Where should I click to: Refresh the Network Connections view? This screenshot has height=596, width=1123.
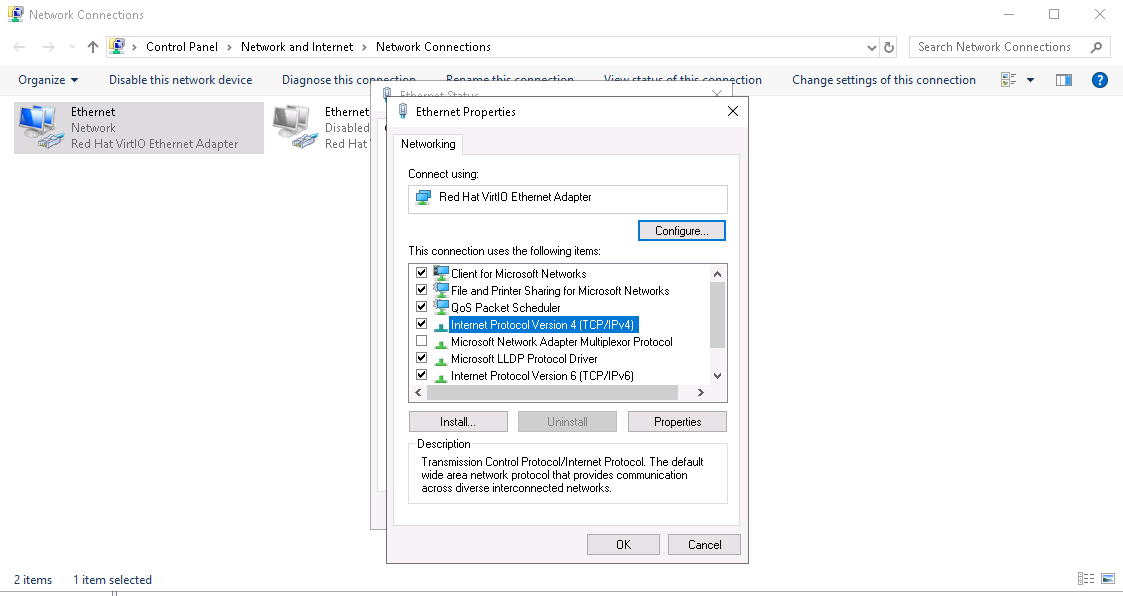(889, 47)
